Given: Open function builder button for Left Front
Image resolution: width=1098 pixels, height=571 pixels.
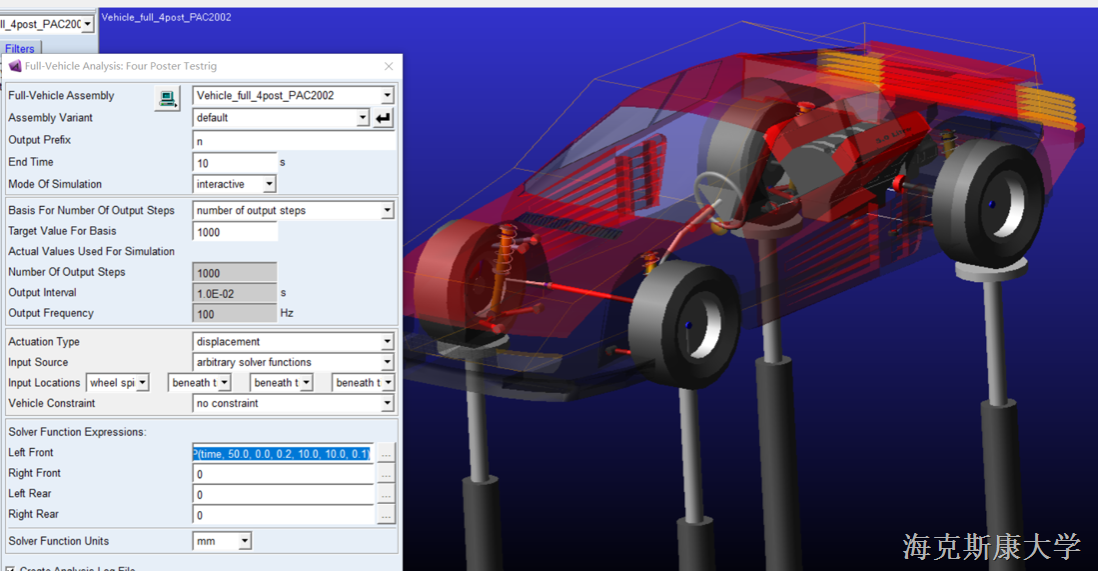Looking at the screenshot, I should pyautogui.click(x=386, y=454).
